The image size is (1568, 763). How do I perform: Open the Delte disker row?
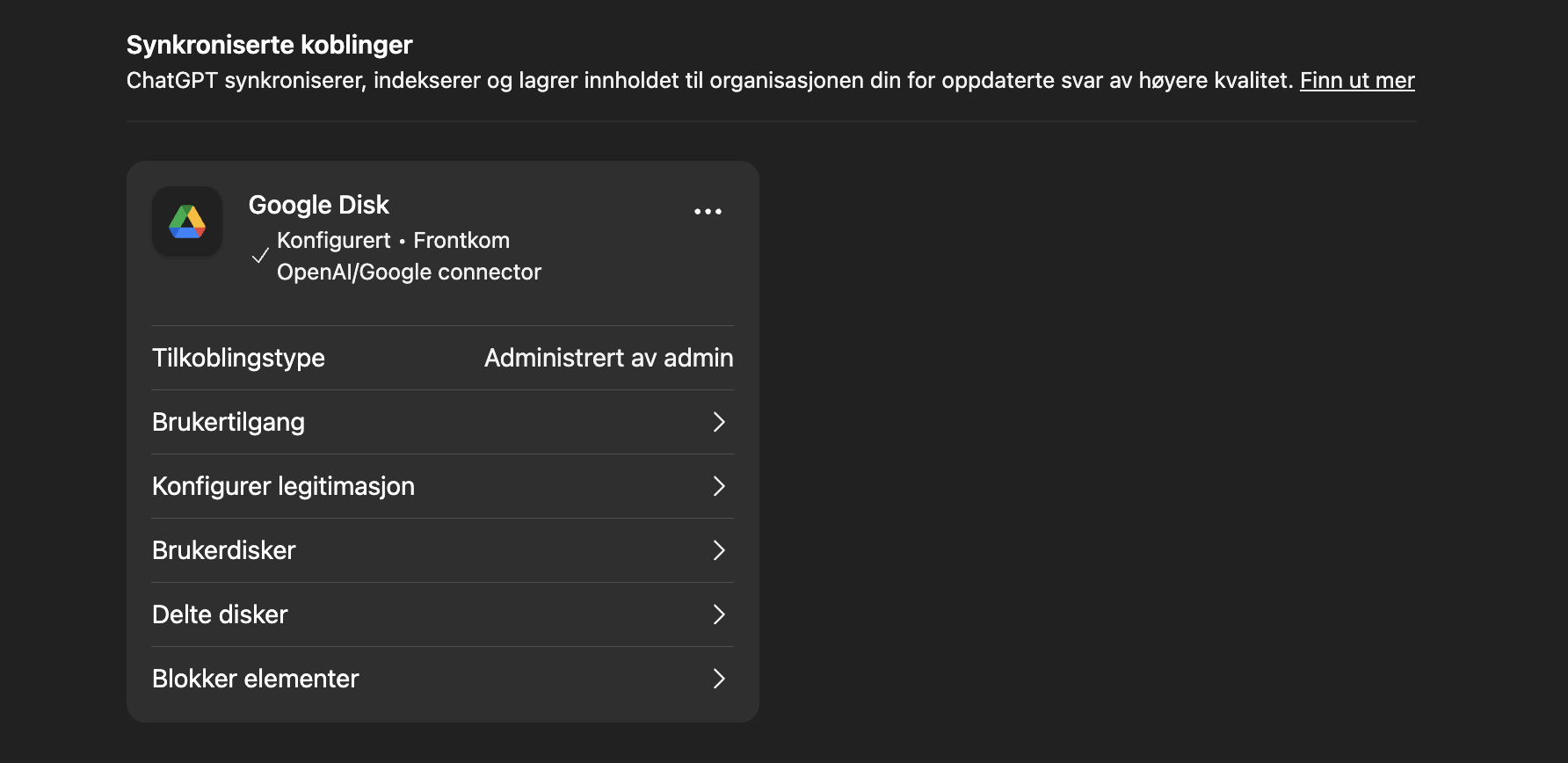[220, 614]
